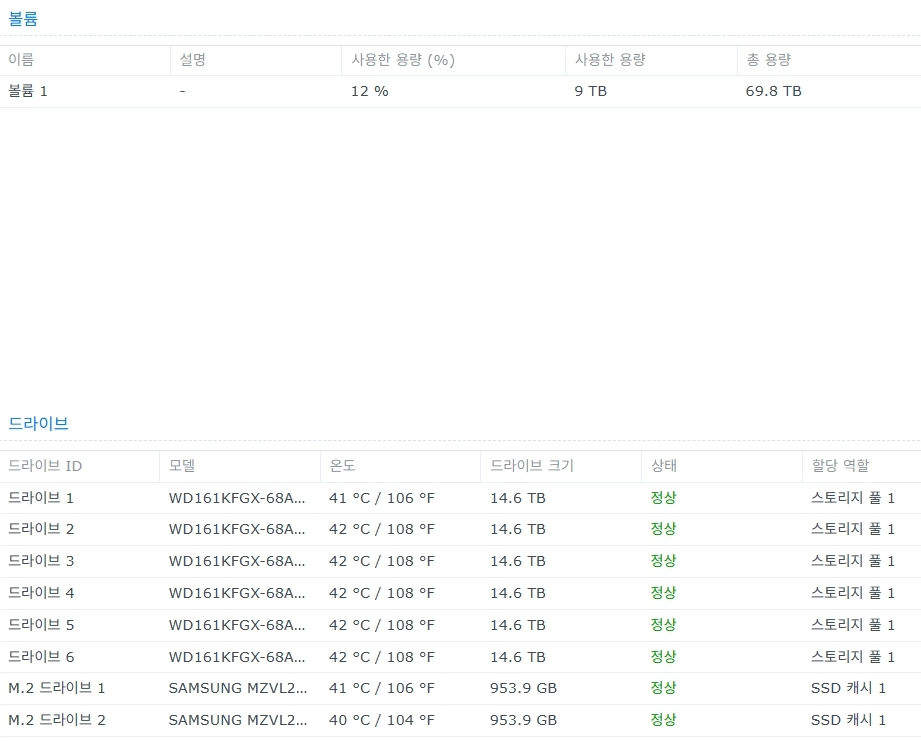Screen dimensions: 921x741
Task: Click the WD161KFGX model of 드라이브 1
Action: pyautogui.click(x=237, y=498)
